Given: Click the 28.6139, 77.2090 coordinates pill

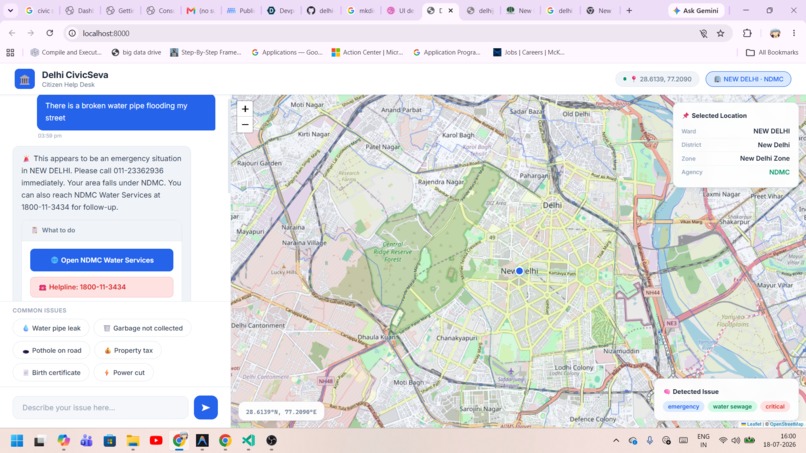Looking at the screenshot, I should (657, 79).
